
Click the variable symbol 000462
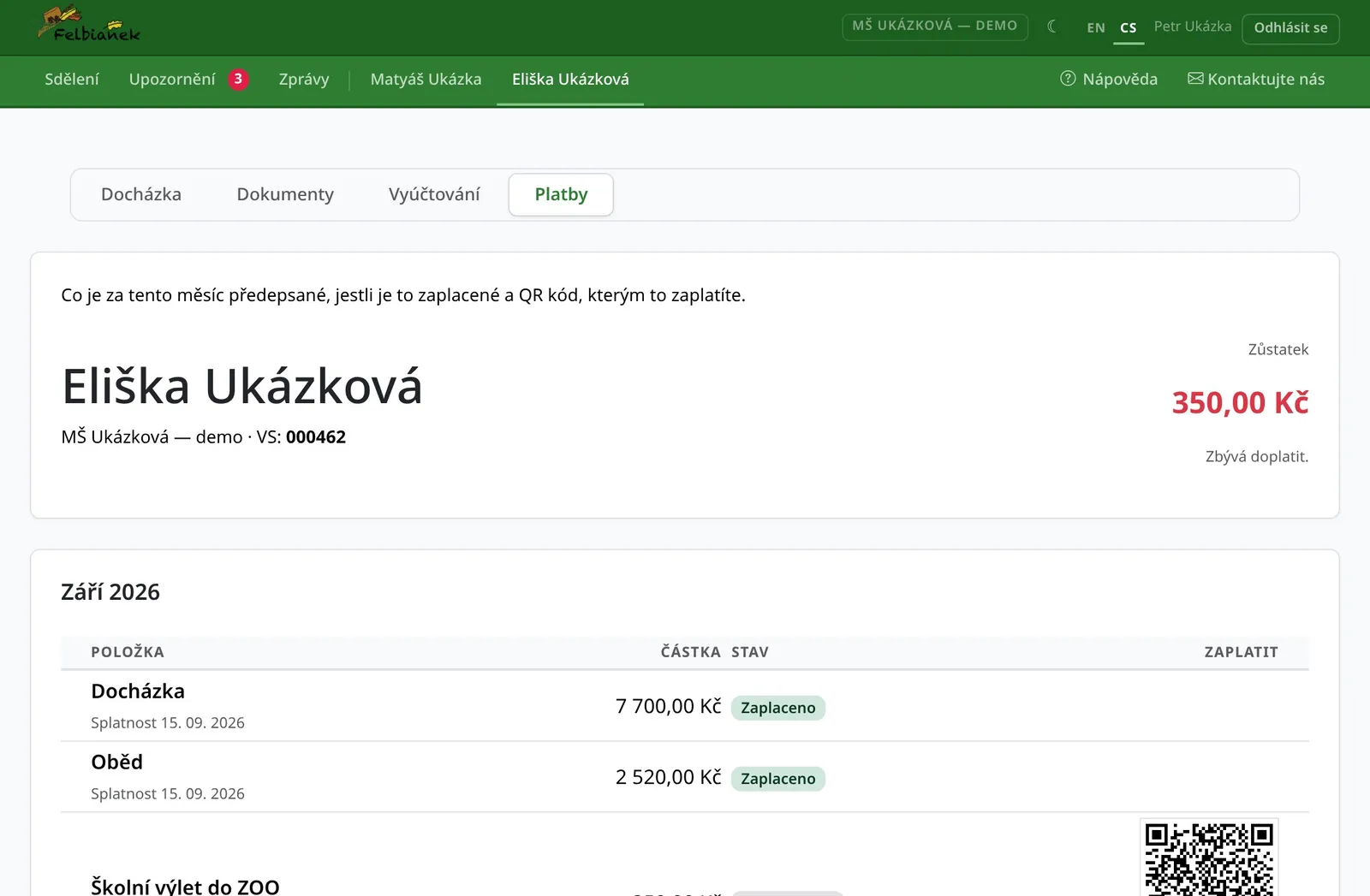point(316,437)
